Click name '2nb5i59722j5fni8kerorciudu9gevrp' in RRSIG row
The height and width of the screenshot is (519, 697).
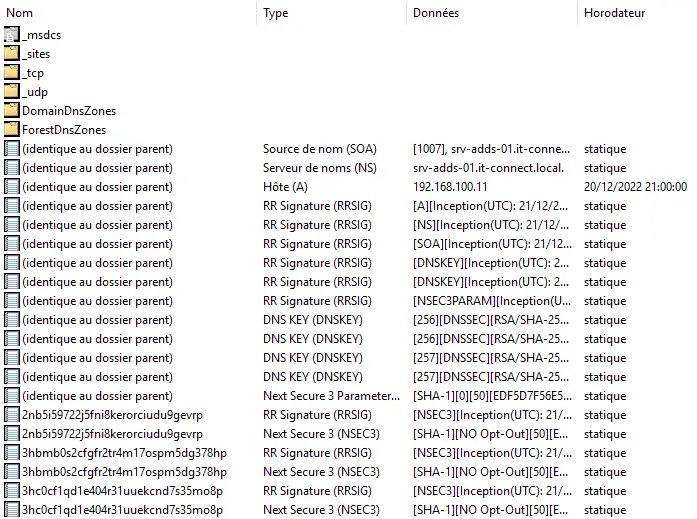pos(112,415)
